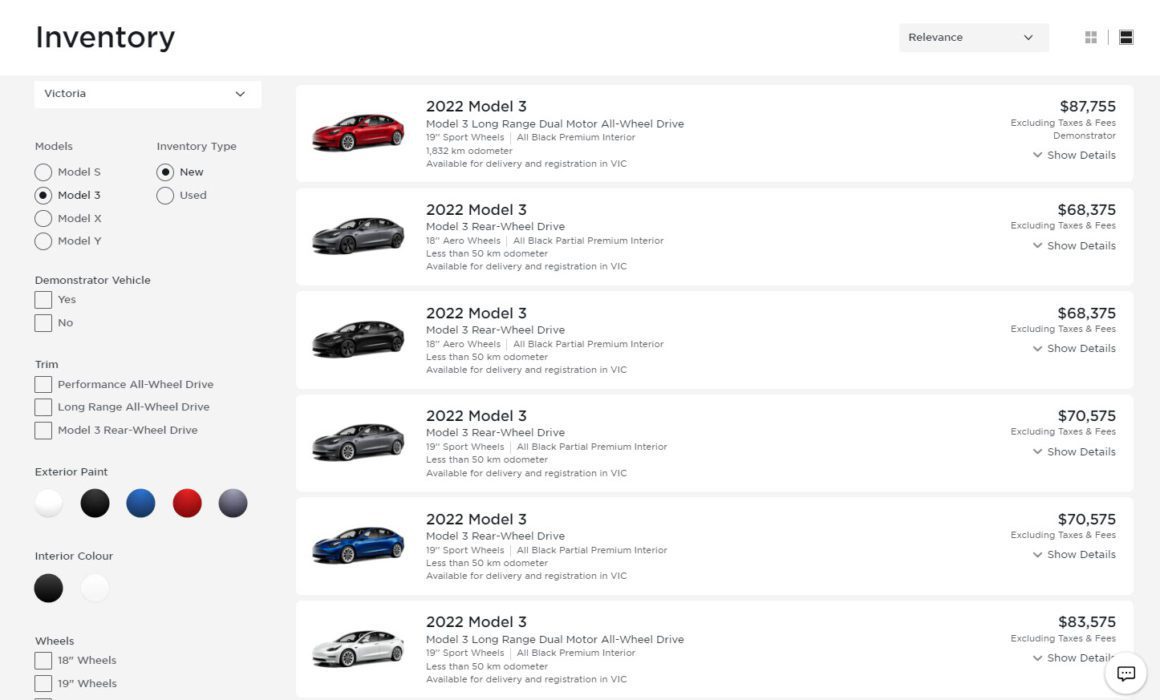This screenshot has width=1160, height=700.
Task: Expand Show Details for the $87,755 car
Action: [1074, 155]
